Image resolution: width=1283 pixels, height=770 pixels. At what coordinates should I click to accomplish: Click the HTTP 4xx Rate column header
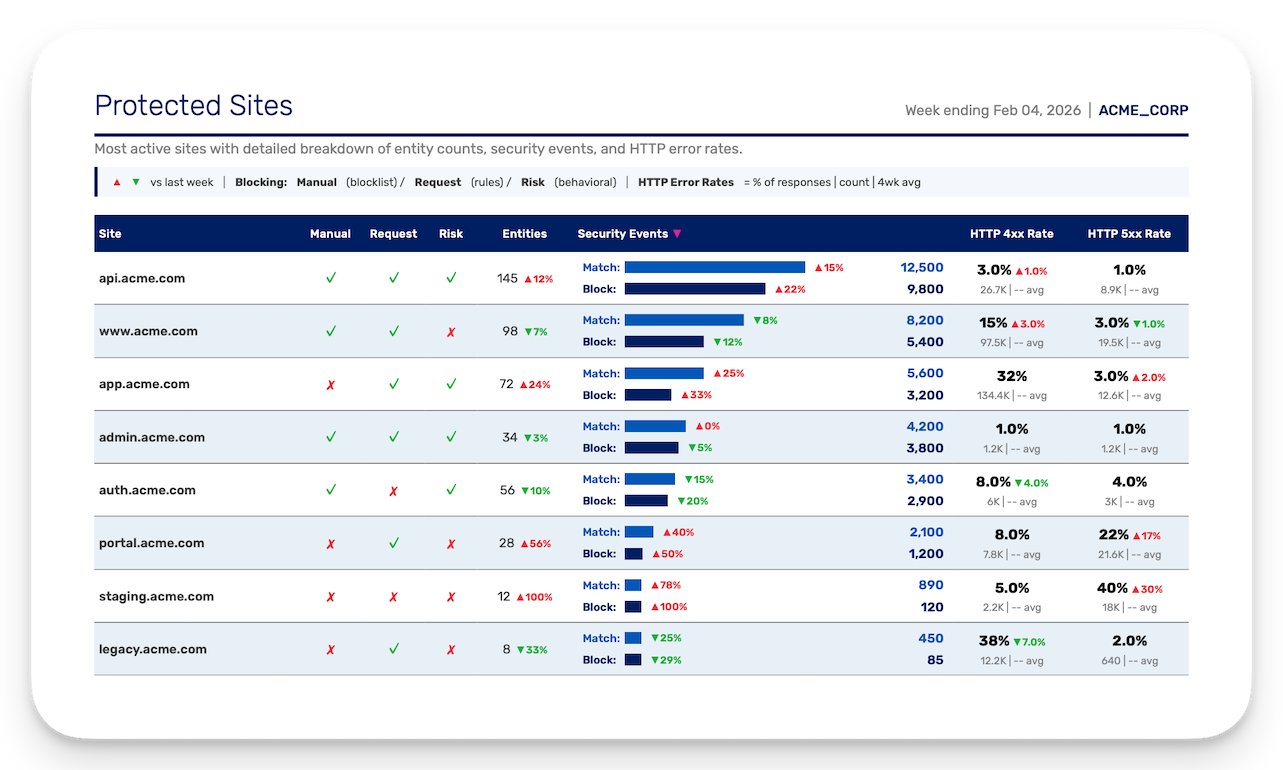coord(1011,234)
